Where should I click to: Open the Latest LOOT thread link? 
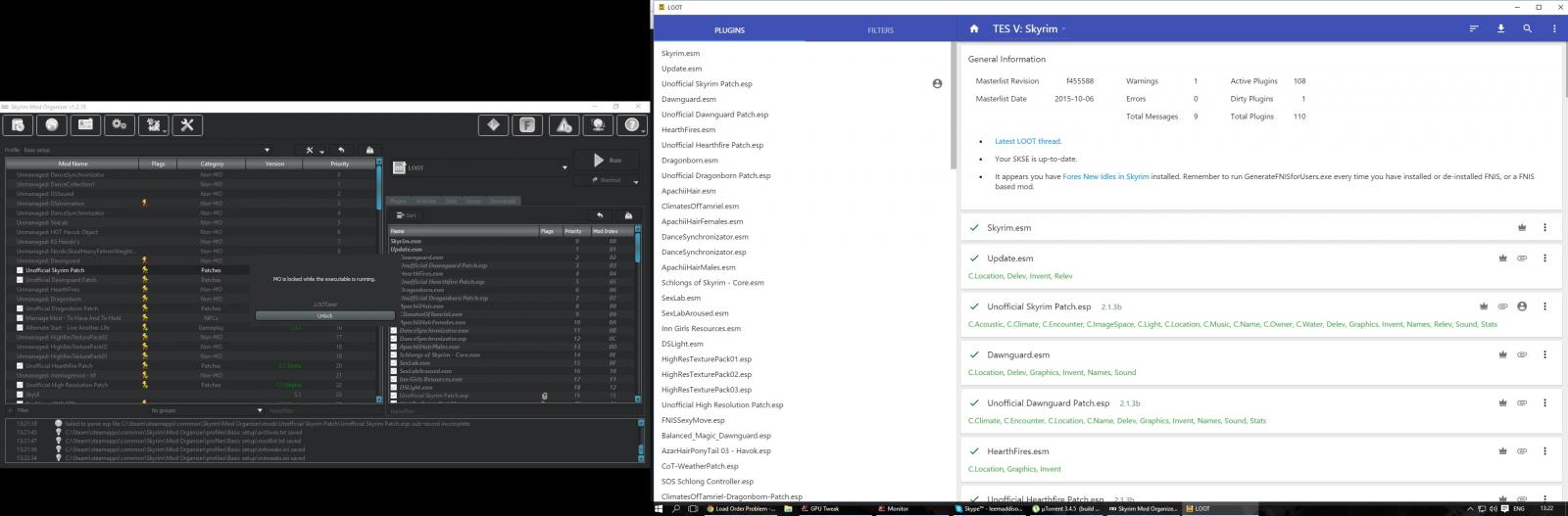click(1027, 141)
